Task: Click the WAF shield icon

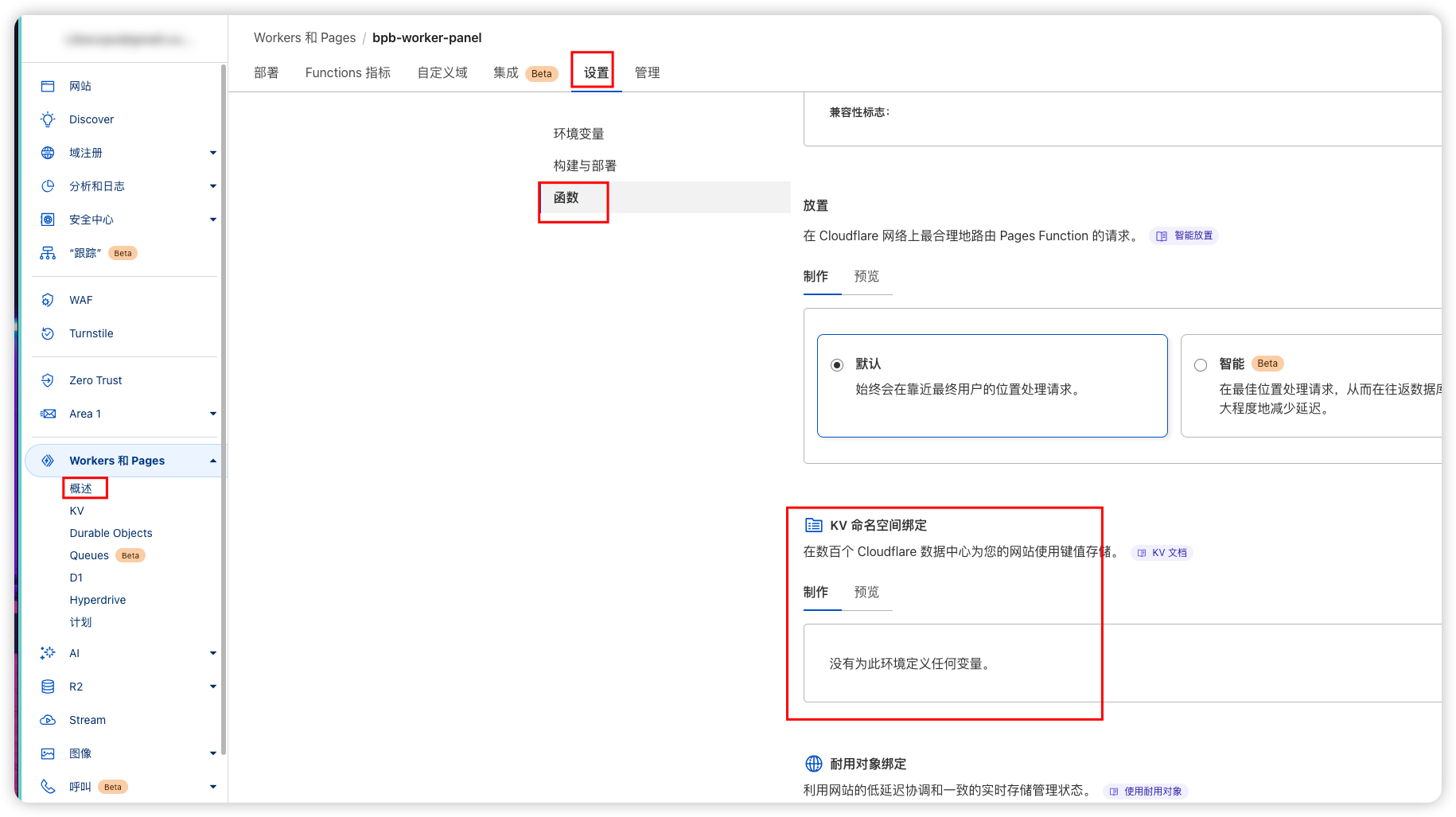Action: pyautogui.click(x=48, y=300)
